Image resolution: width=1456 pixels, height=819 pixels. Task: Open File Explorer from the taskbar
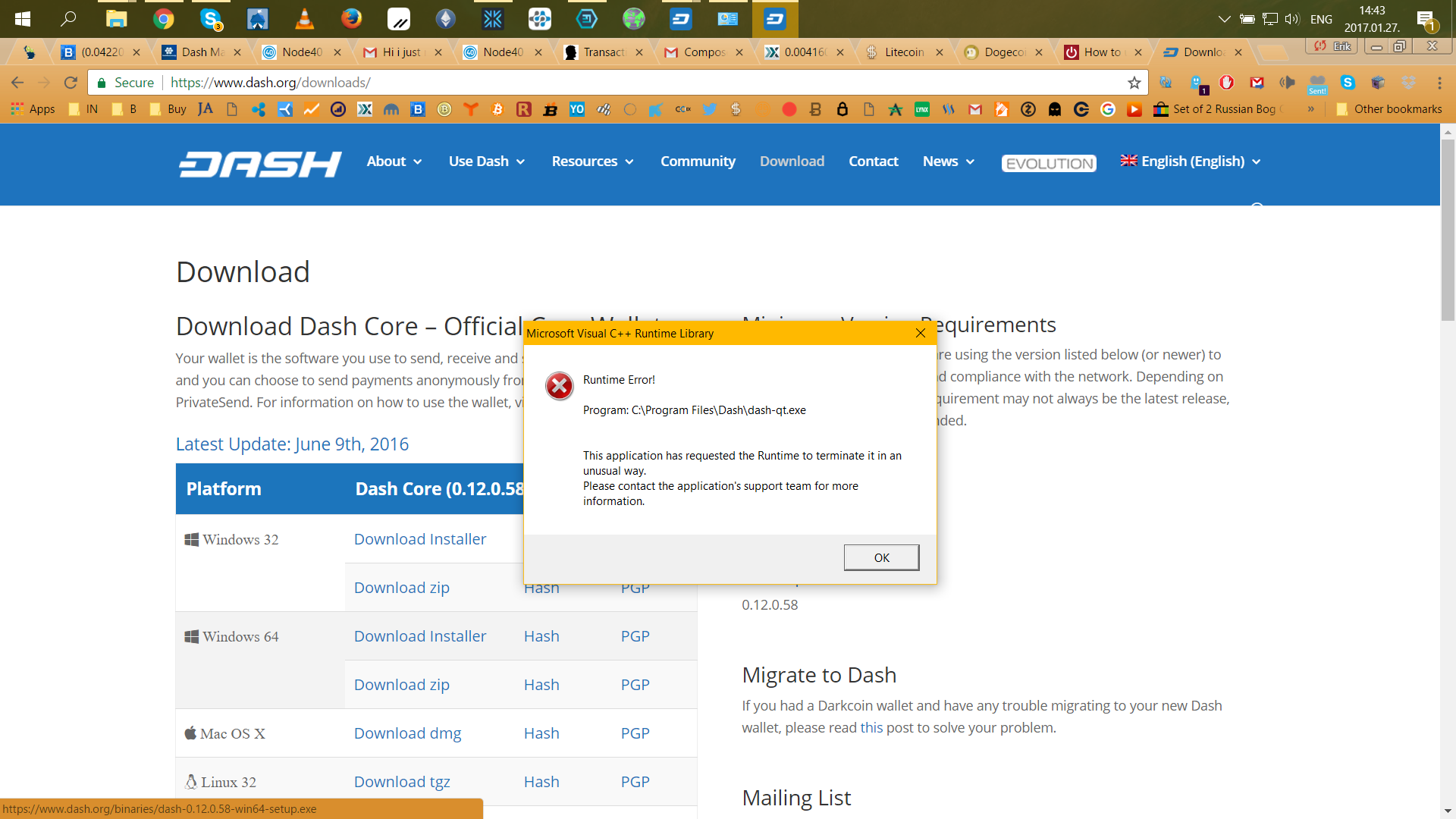[x=116, y=19]
